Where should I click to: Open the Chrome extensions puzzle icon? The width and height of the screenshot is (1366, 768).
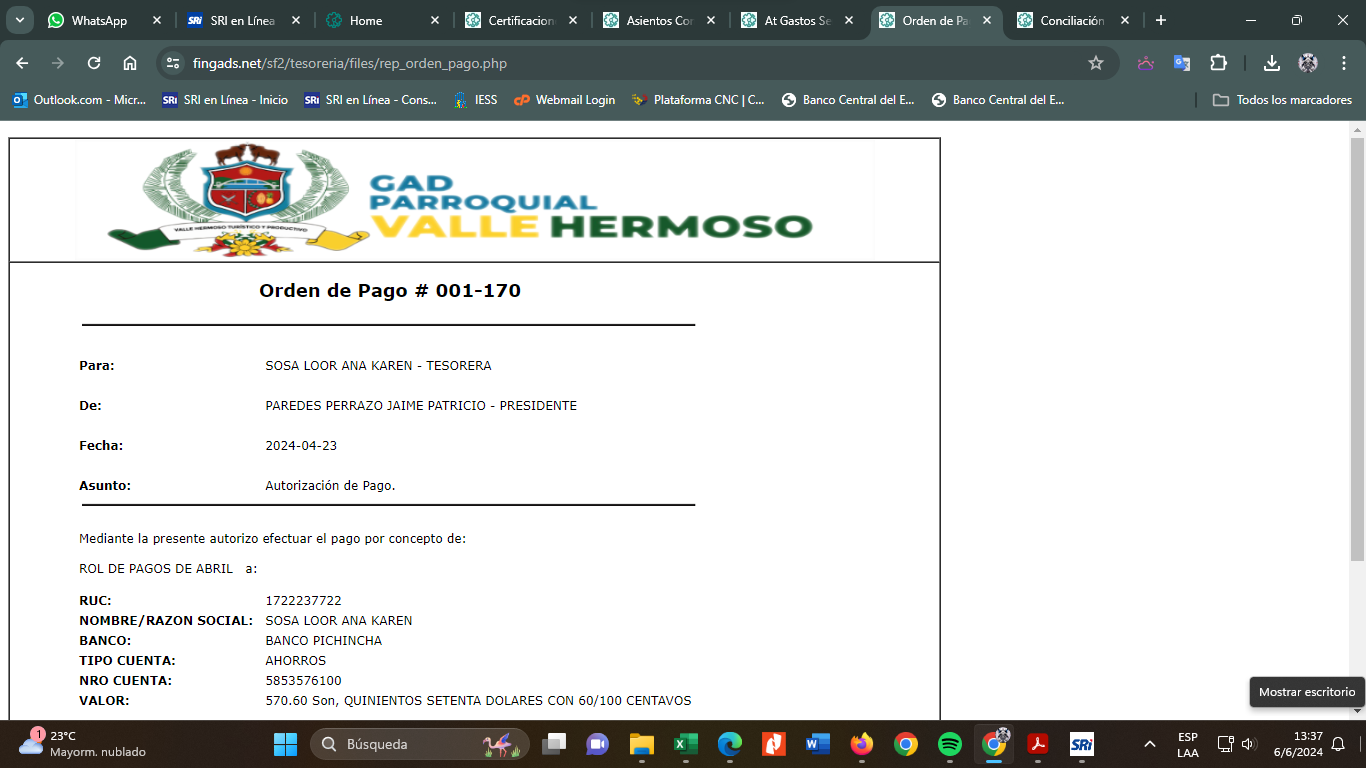point(1218,63)
